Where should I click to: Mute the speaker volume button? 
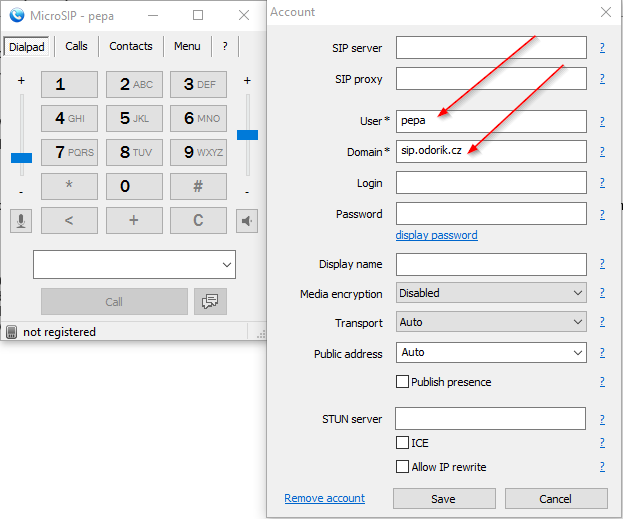pos(247,221)
